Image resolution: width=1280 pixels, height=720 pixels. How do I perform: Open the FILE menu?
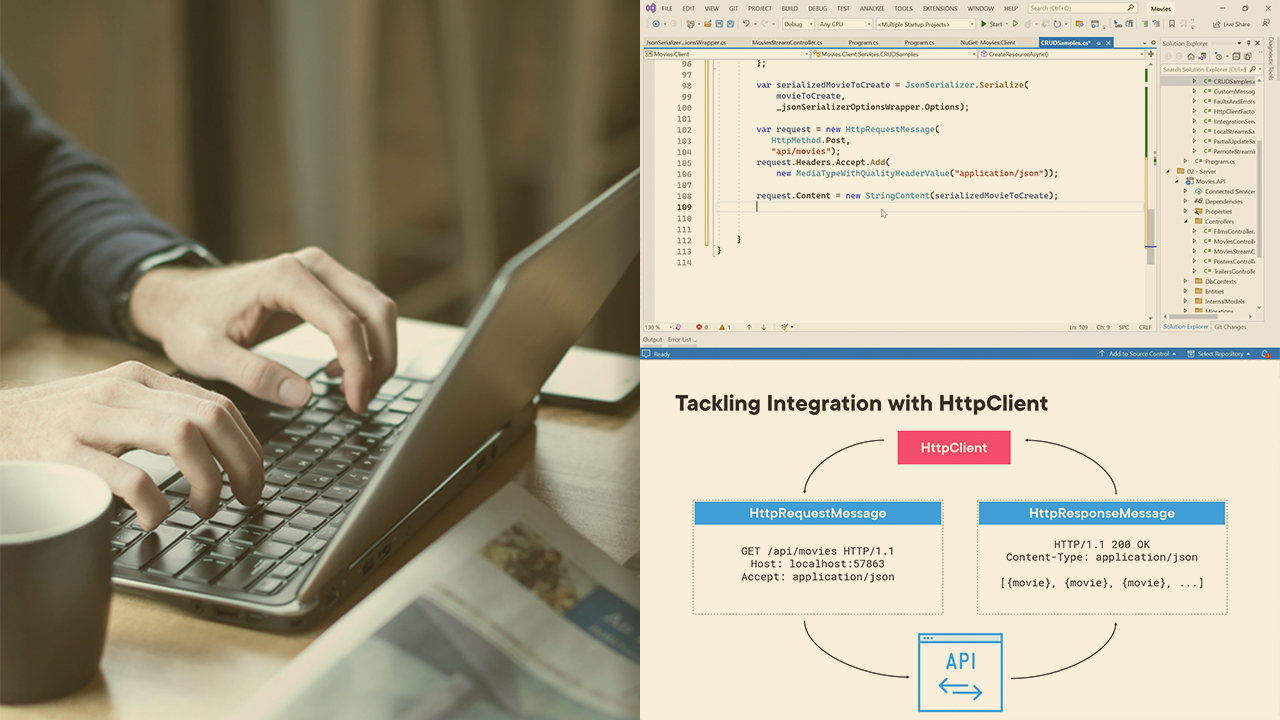coord(667,8)
